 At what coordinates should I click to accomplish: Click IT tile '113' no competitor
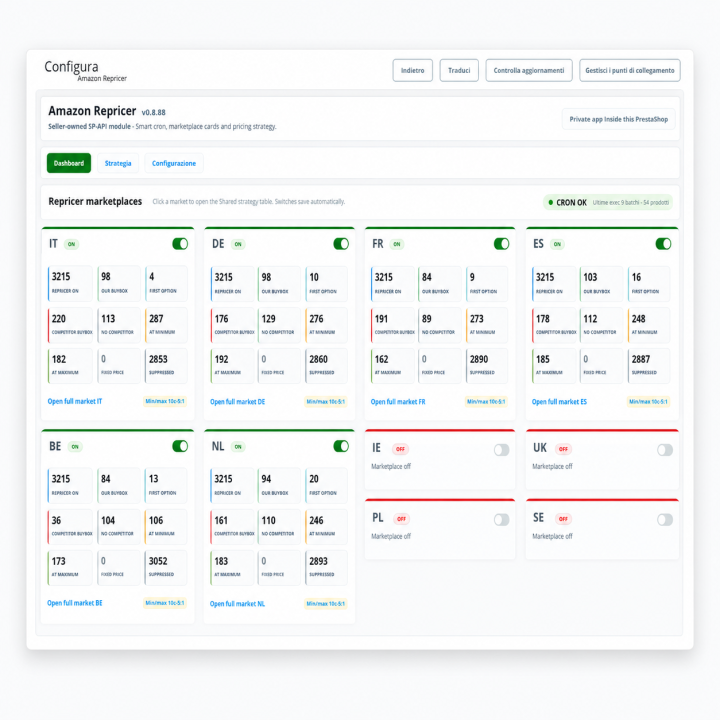[119, 325]
